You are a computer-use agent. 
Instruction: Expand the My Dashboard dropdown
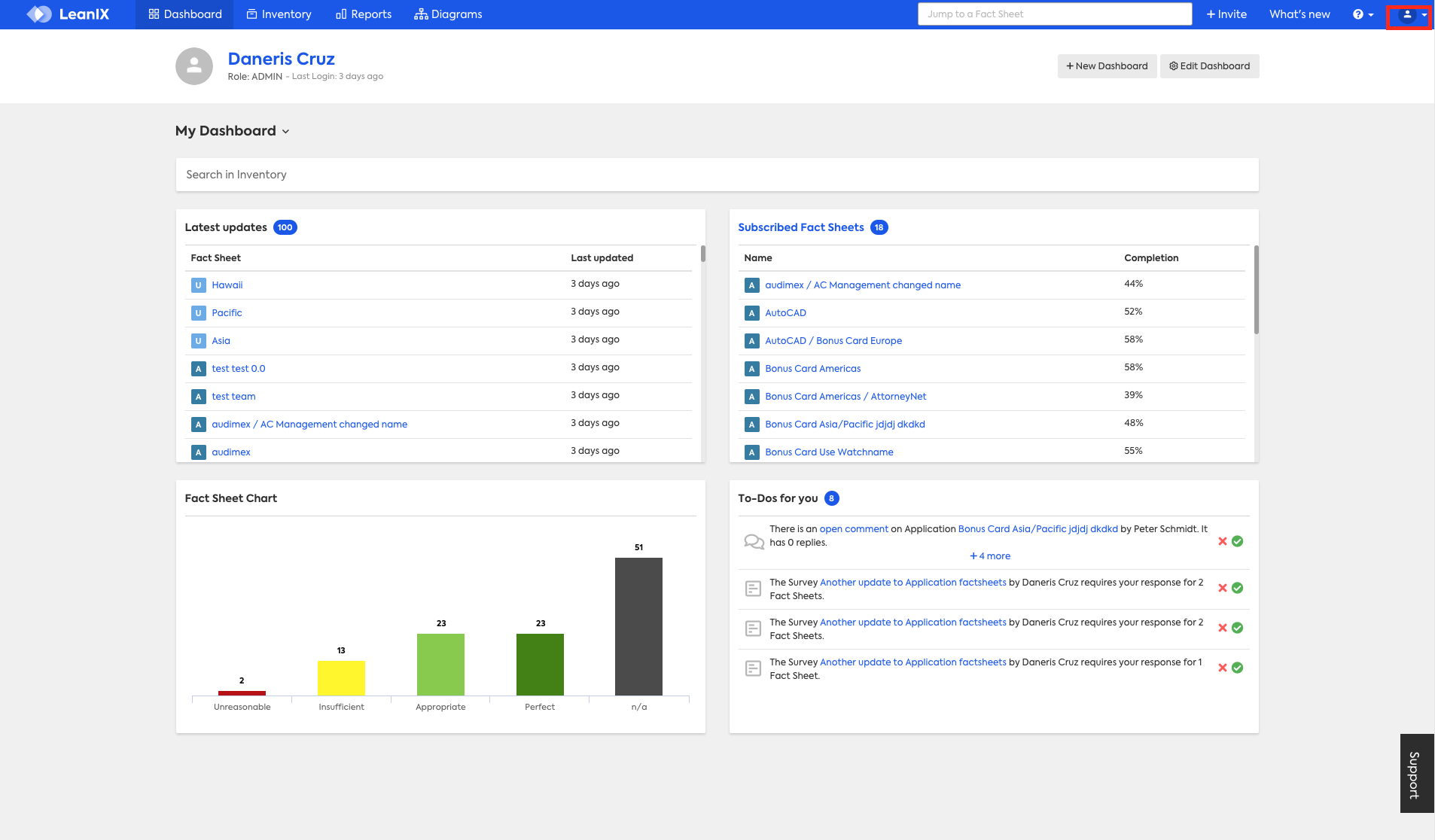click(x=233, y=131)
